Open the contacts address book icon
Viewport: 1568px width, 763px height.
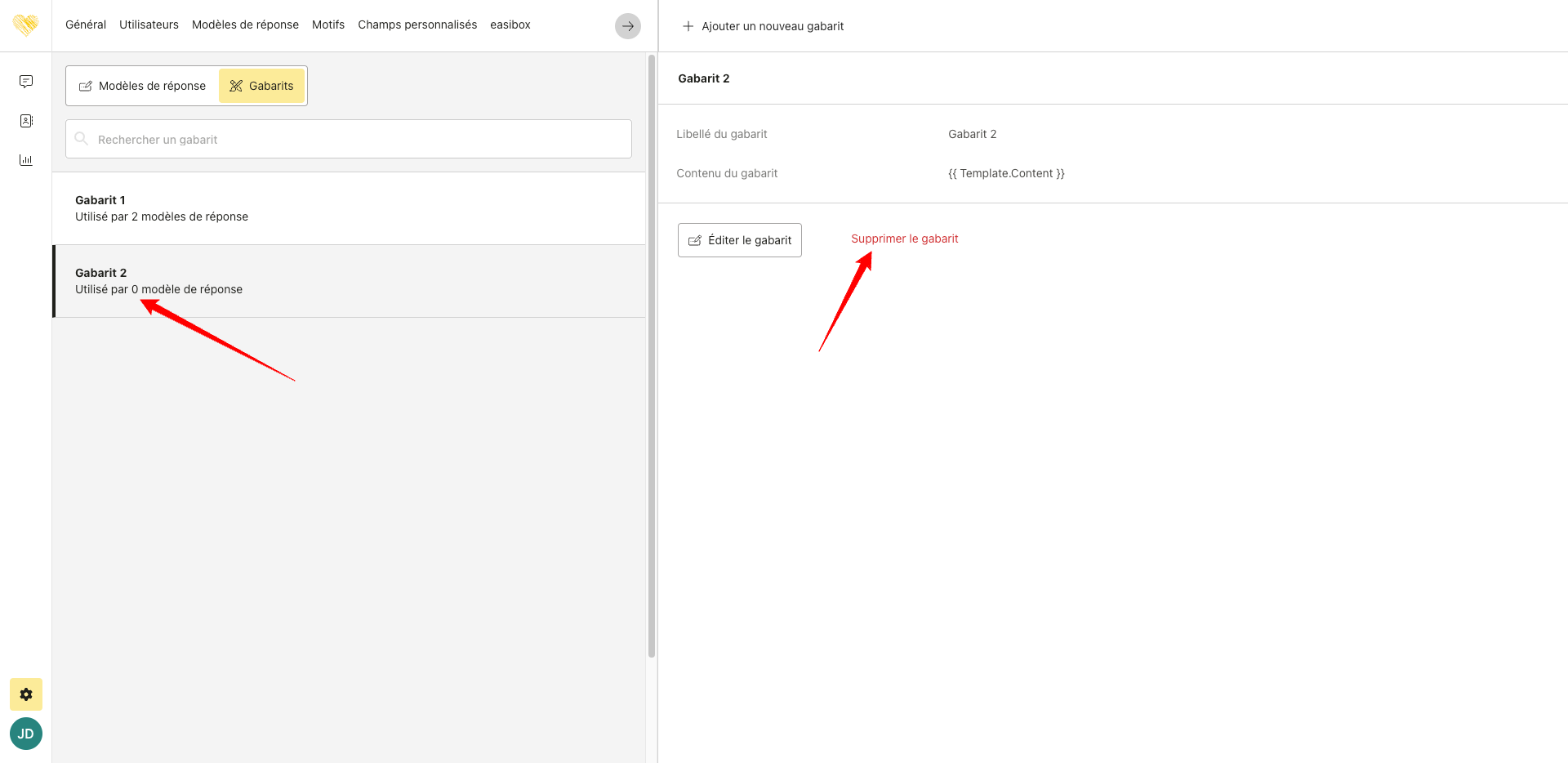[x=26, y=121]
